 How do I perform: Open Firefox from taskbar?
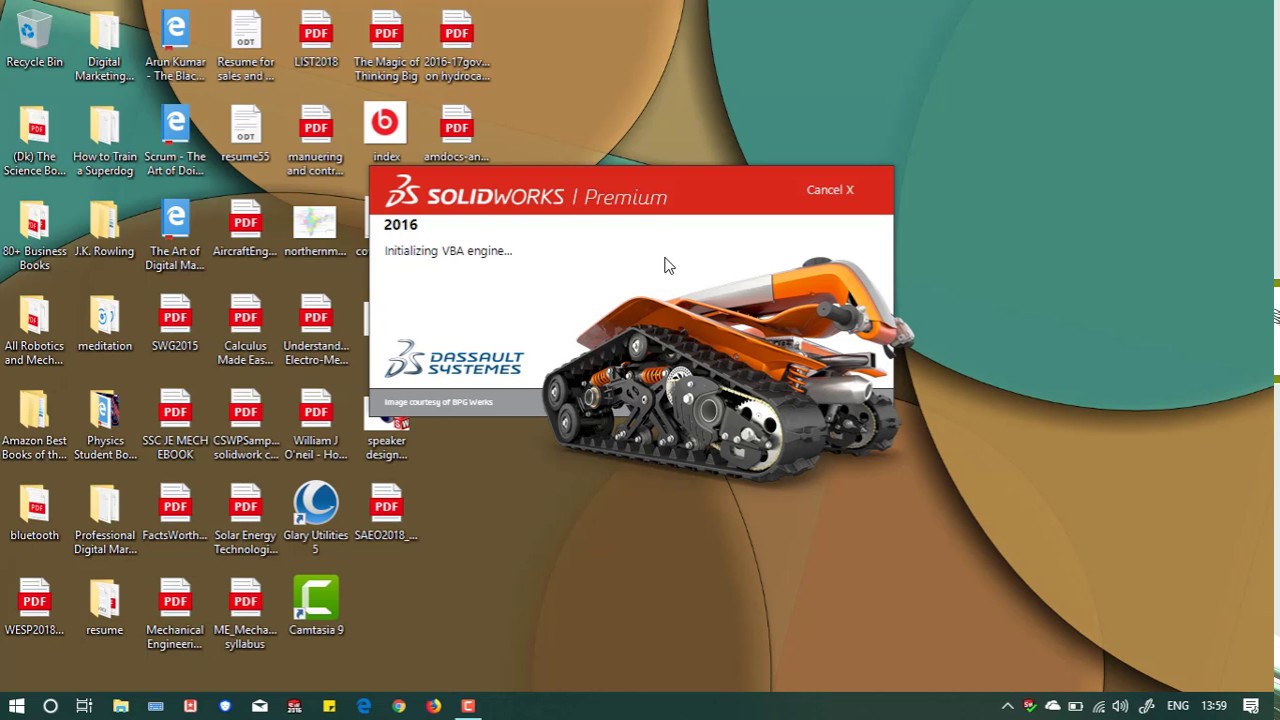point(433,706)
